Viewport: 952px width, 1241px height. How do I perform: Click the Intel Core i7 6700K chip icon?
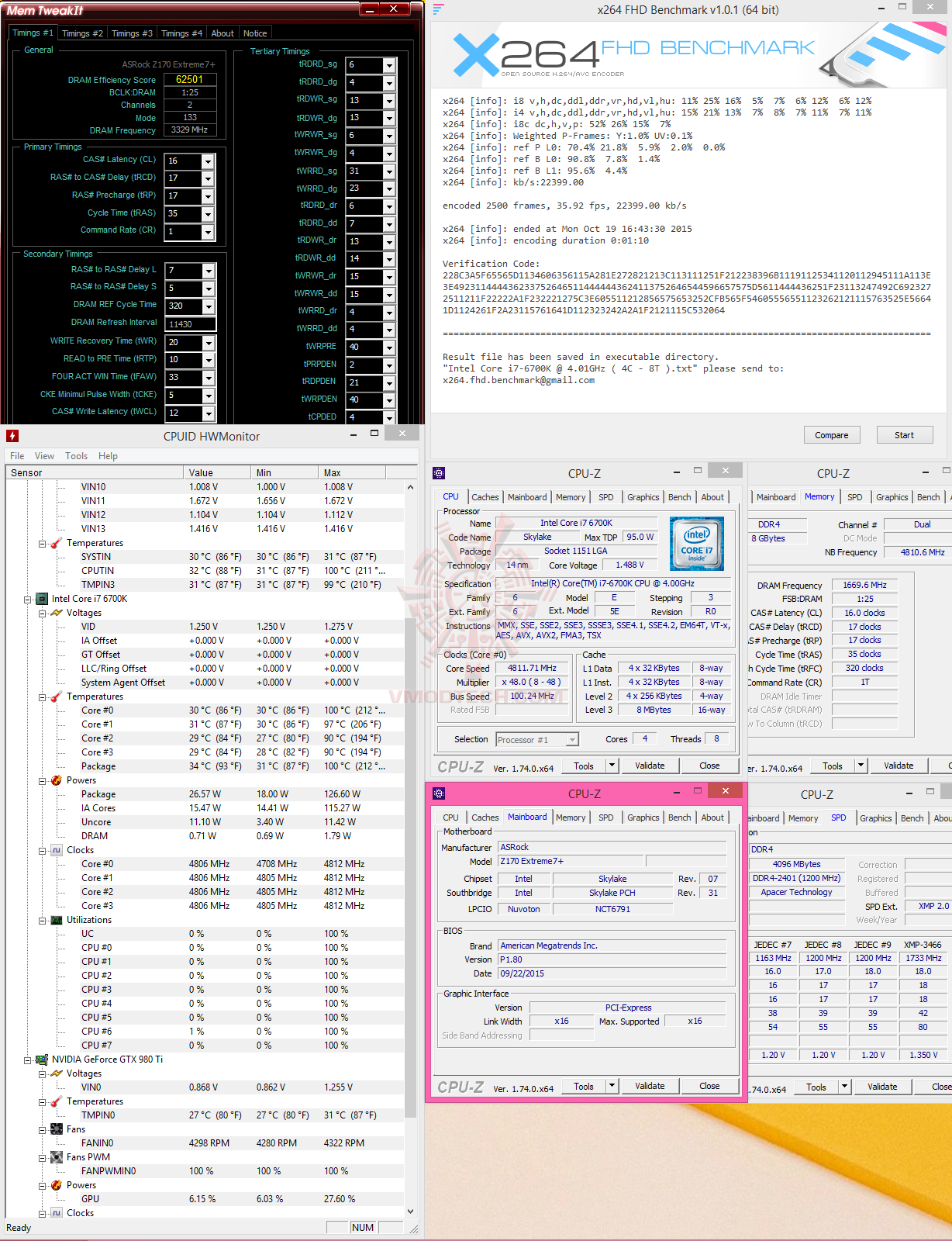point(42,599)
